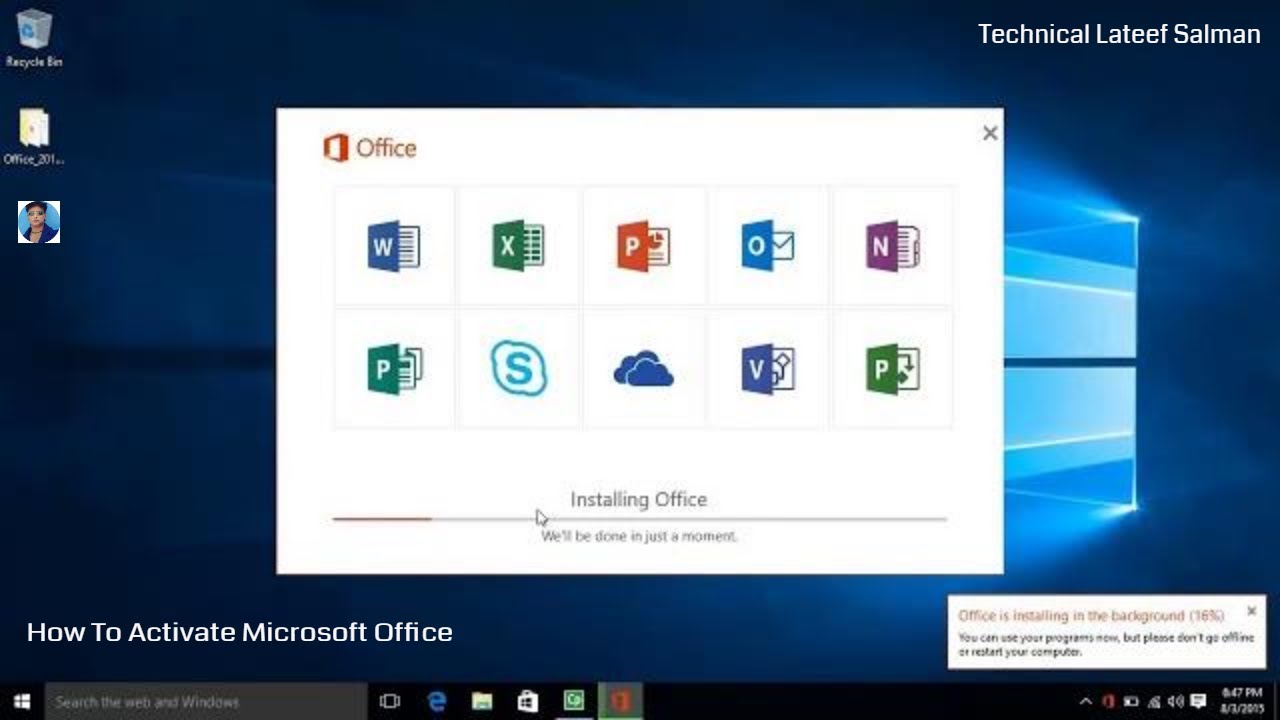The height and width of the screenshot is (720, 1280).
Task: Click the 'Installing Office' text
Action: click(x=638, y=499)
